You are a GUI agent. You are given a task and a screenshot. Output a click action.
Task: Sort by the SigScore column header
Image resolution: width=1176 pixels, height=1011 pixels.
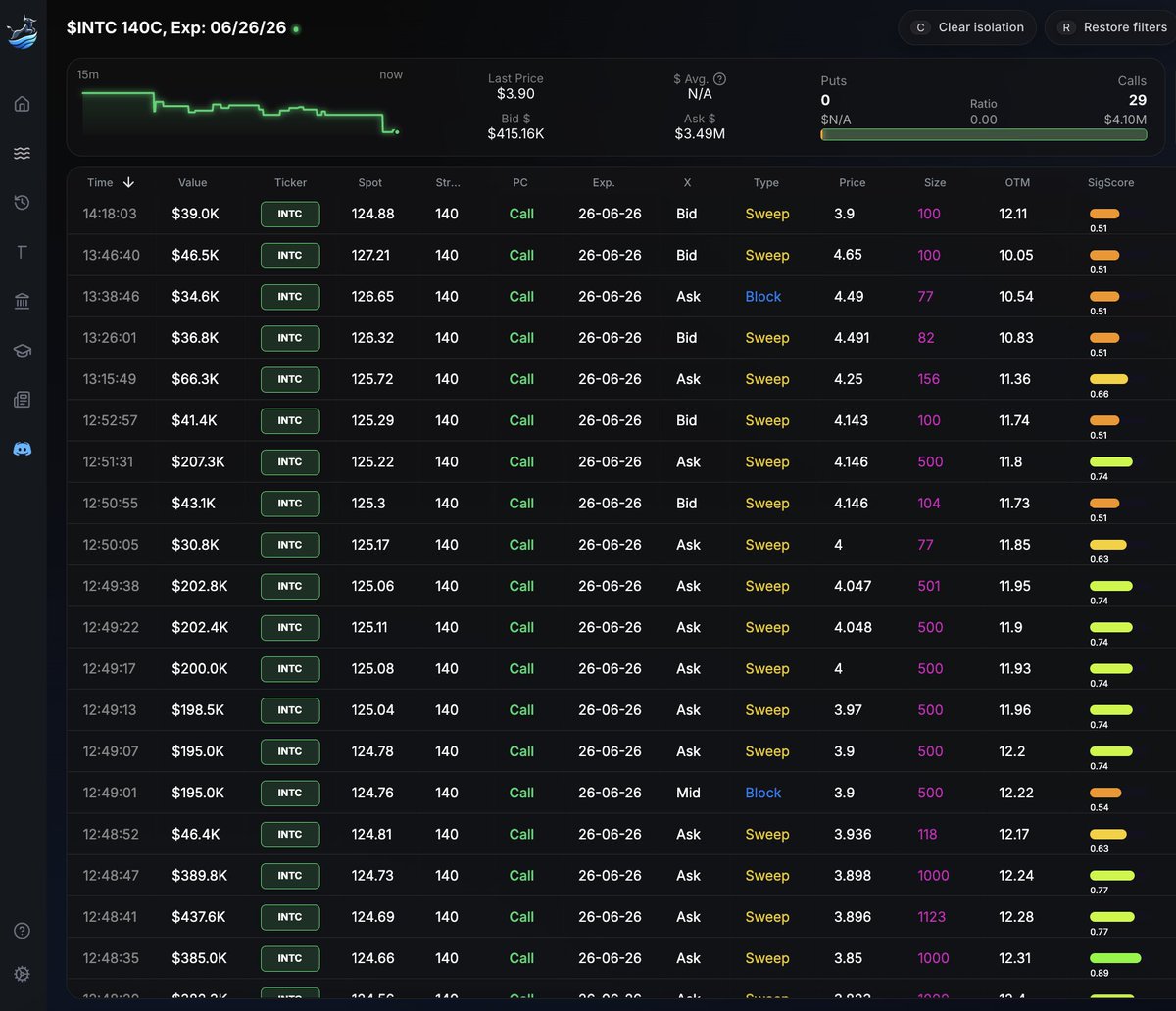(x=1110, y=182)
